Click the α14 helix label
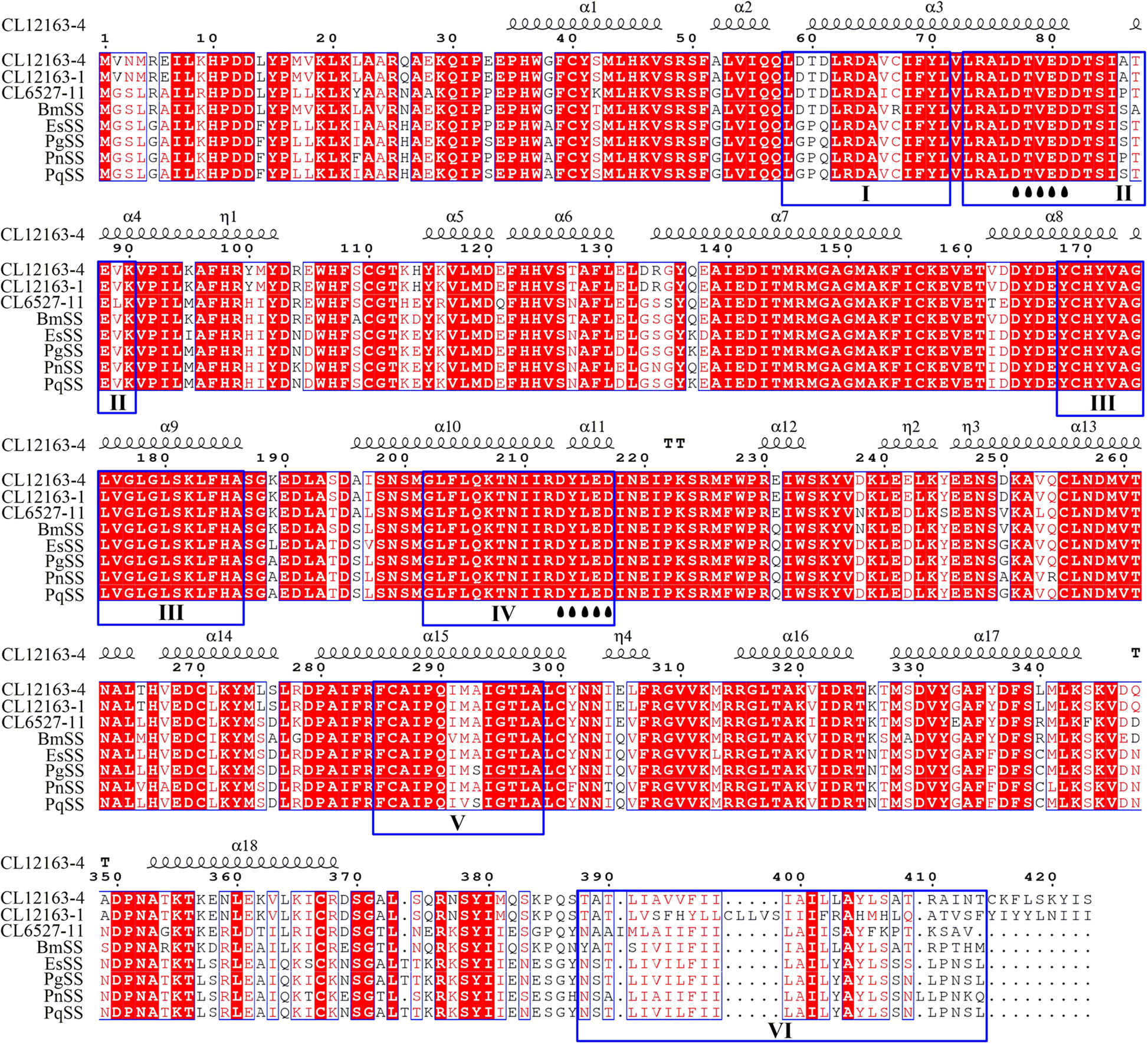1148x1044 pixels. [219, 636]
